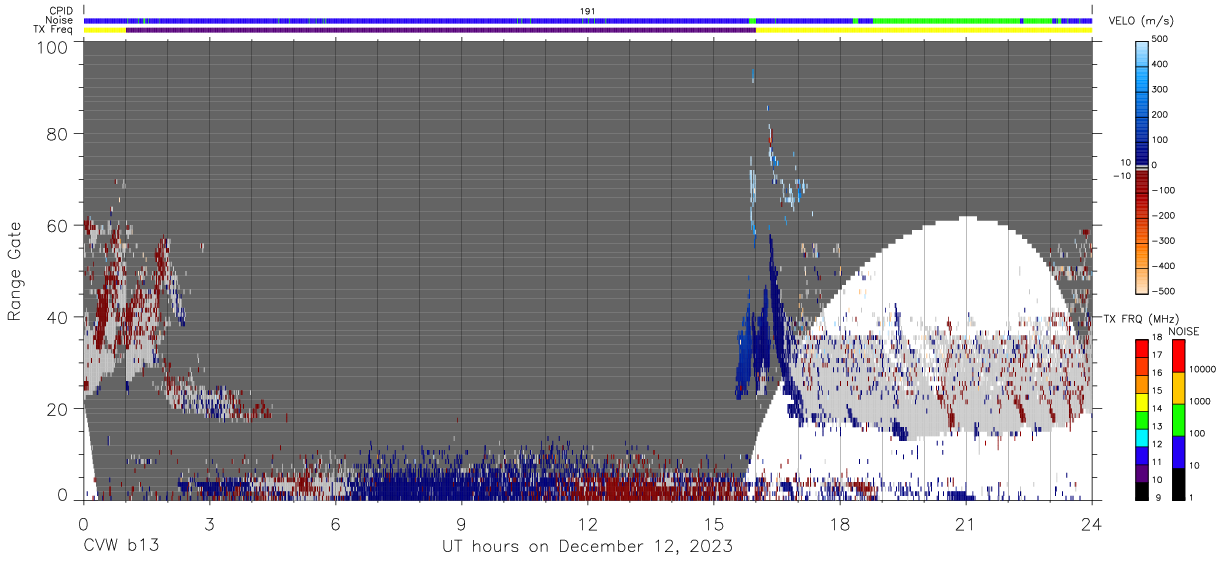The width and height of the screenshot is (1228, 567).
Task: Click the '1000' NOISE legend label
Action: (x=1200, y=400)
